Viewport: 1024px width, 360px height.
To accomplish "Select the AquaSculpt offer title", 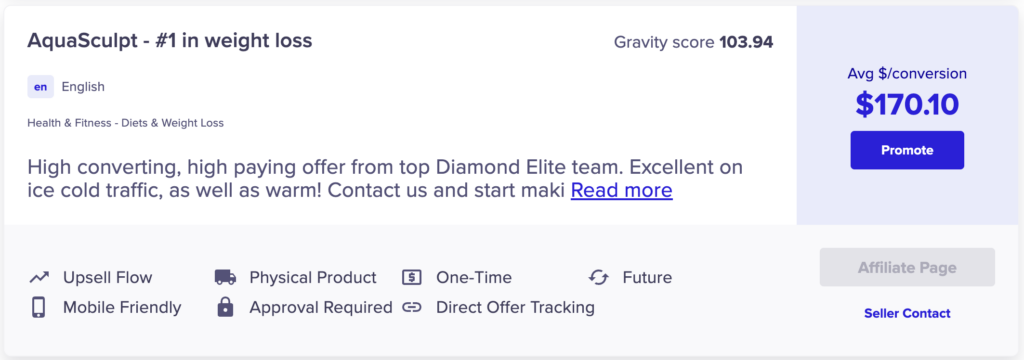I will 170,41.
